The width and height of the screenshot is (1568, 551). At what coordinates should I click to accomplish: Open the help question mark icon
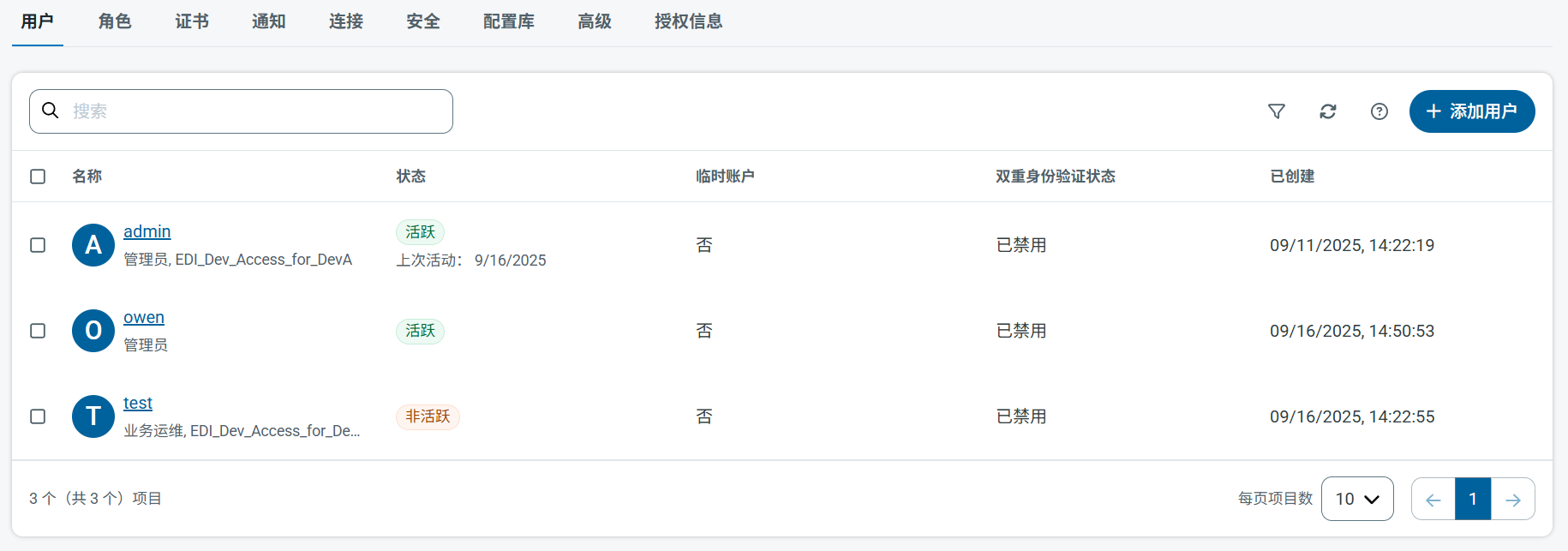tap(1379, 111)
